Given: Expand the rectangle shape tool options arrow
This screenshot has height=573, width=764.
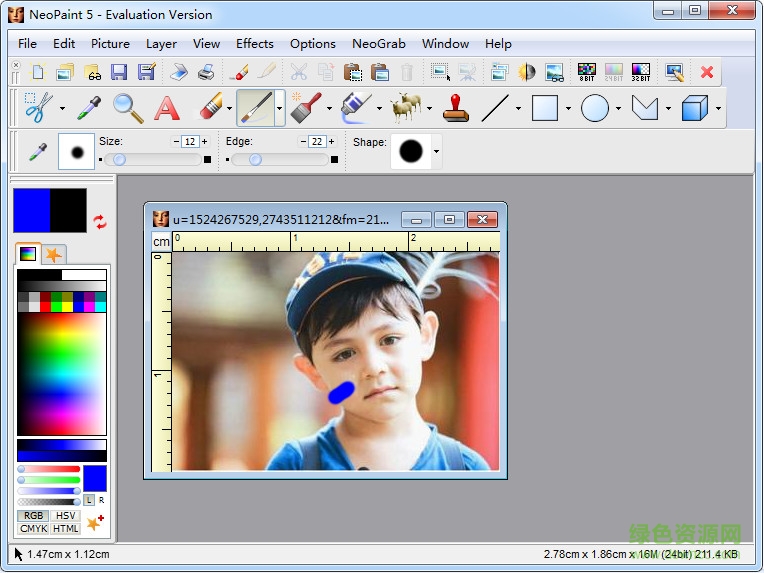Looking at the screenshot, I should (x=568, y=108).
